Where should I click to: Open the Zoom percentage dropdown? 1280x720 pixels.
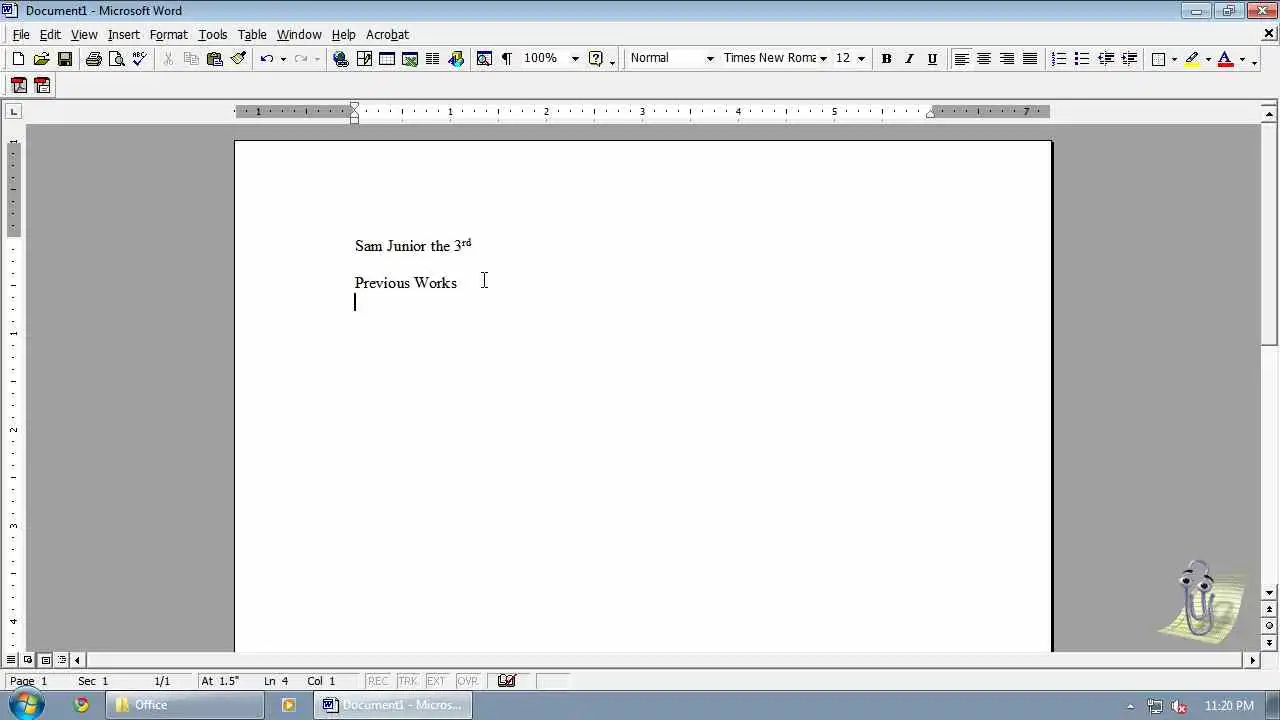point(575,59)
